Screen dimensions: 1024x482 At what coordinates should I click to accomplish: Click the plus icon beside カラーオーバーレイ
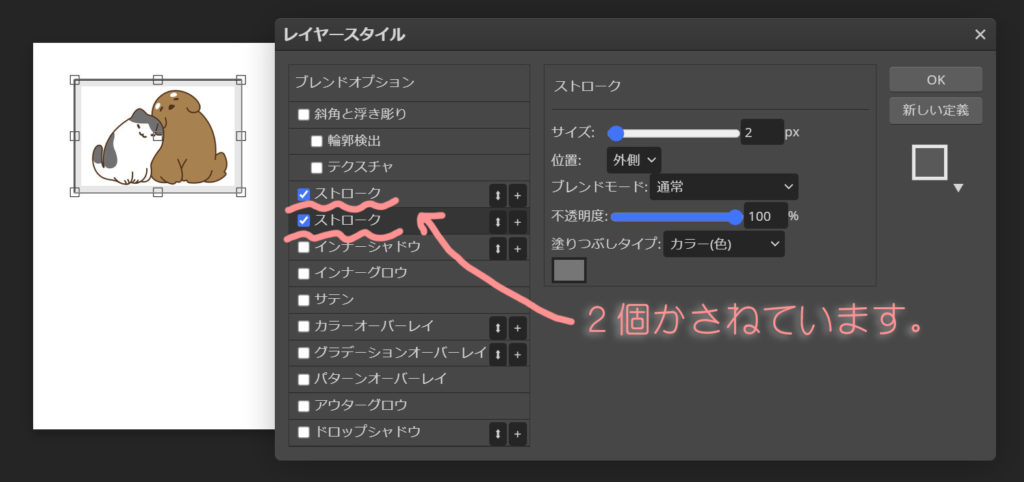pos(517,327)
